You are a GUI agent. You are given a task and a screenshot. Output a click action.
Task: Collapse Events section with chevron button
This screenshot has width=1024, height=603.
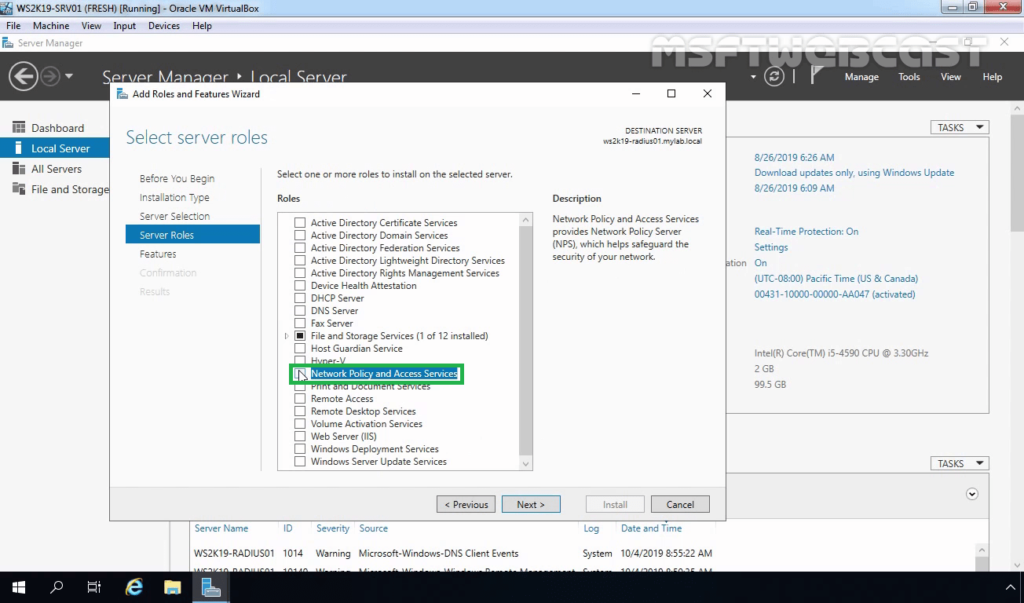972,494
